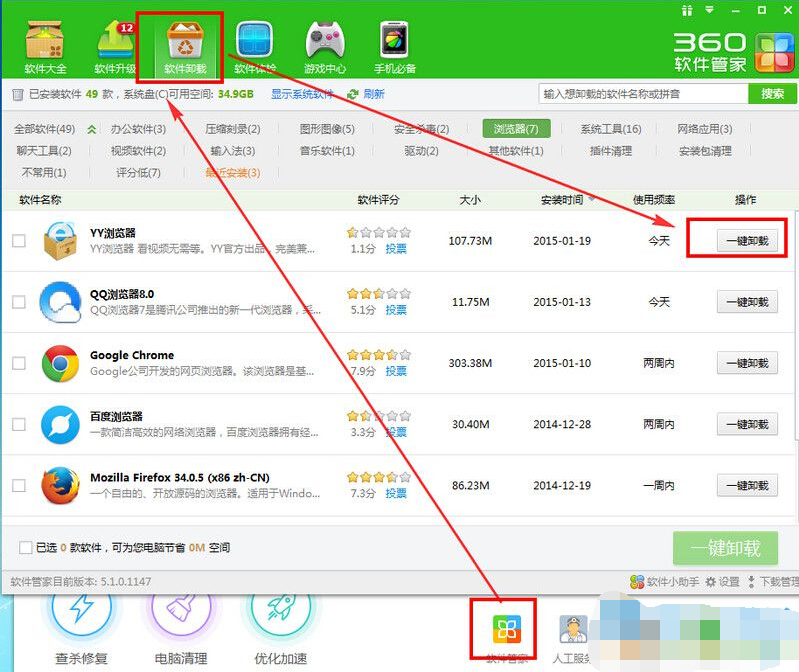Open 优化加速 in background 360 window

[281, 630]
